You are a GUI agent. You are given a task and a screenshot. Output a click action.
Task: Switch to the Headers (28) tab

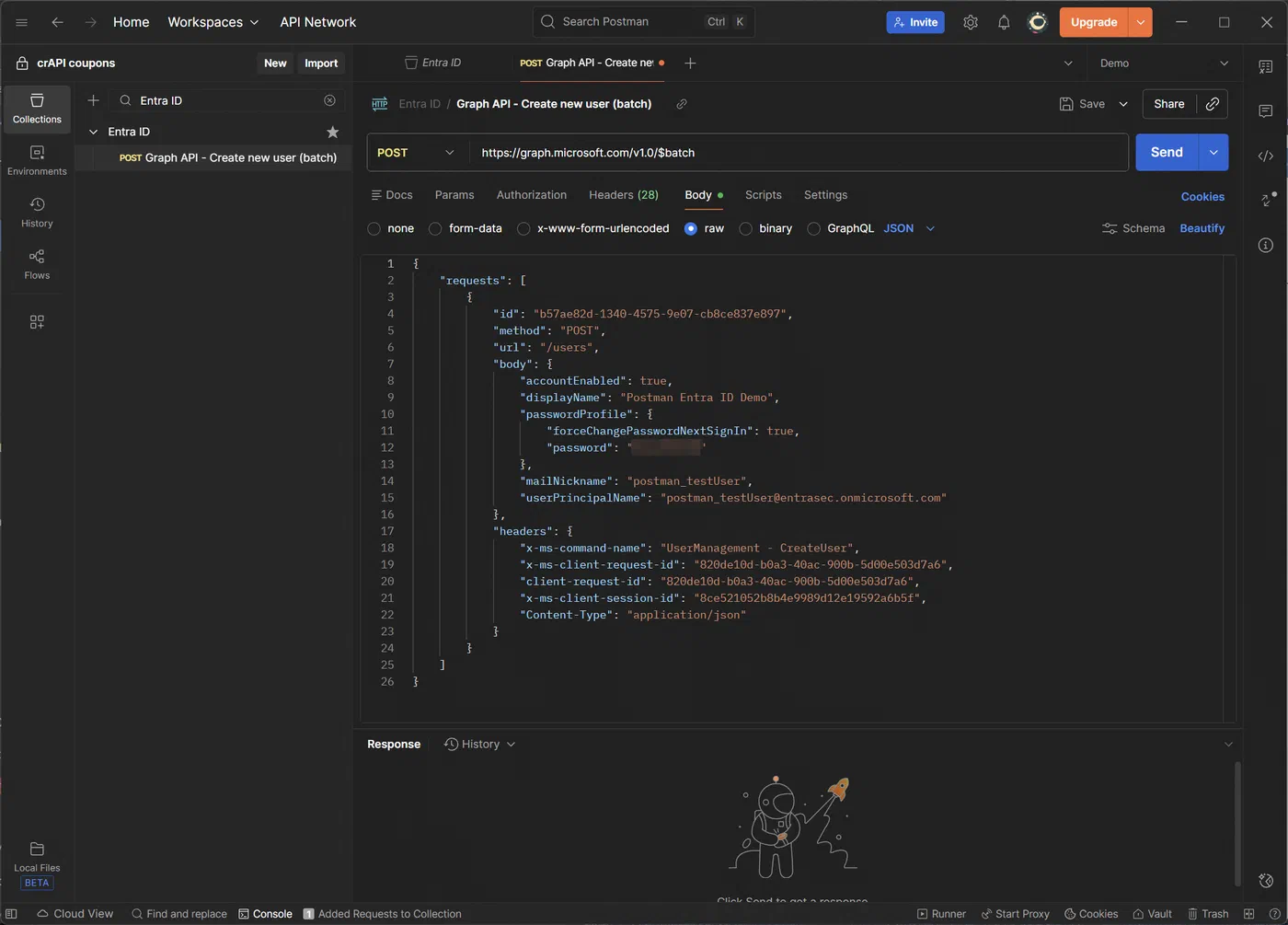(x=624, y=195)
